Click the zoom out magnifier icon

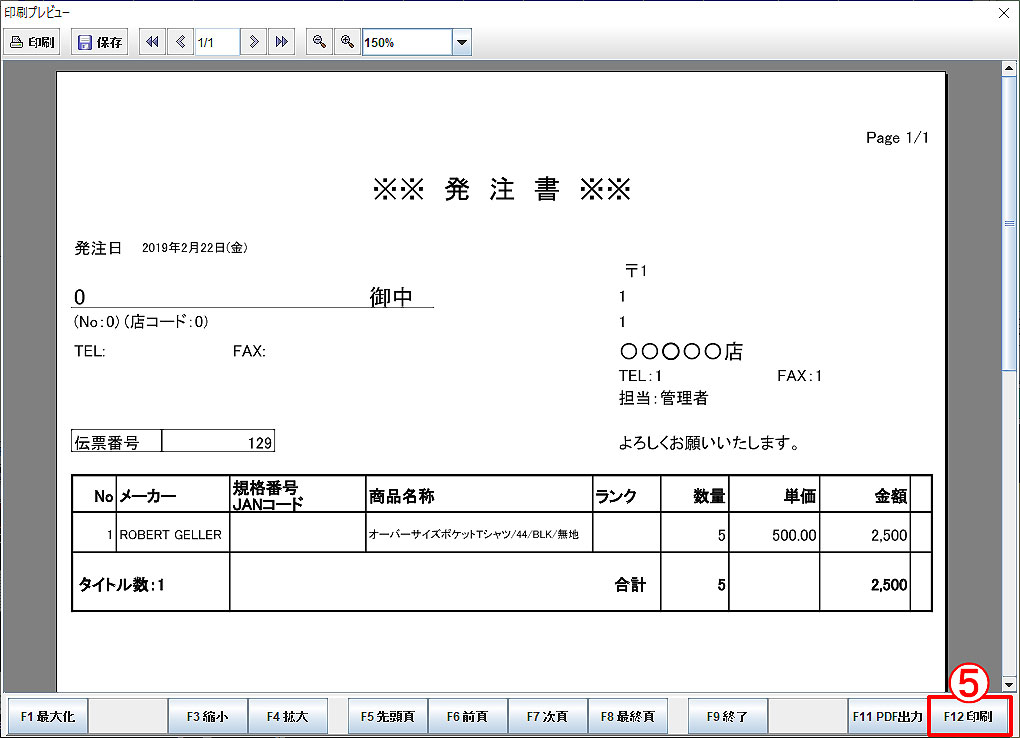(x=319, y=42)
